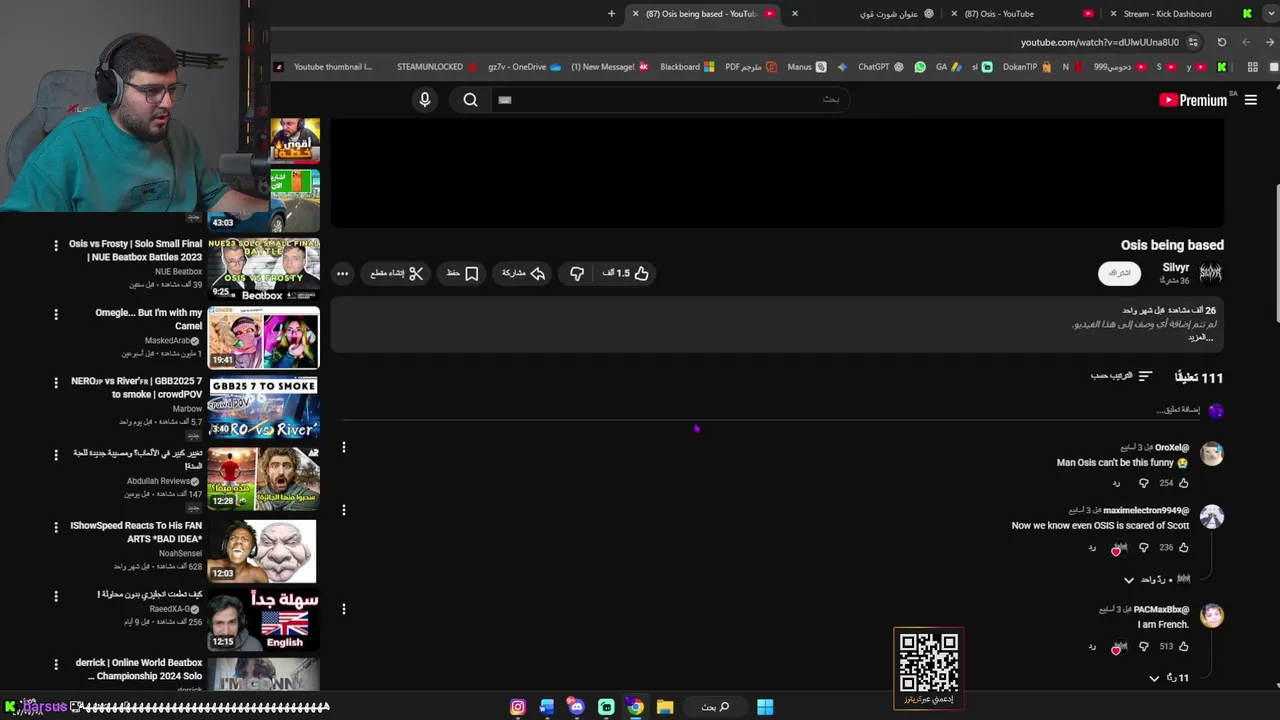This screenshot has height=720, width=1280.
Task: Open the English flag video thumbnail
Action: (x=264, y=620)
